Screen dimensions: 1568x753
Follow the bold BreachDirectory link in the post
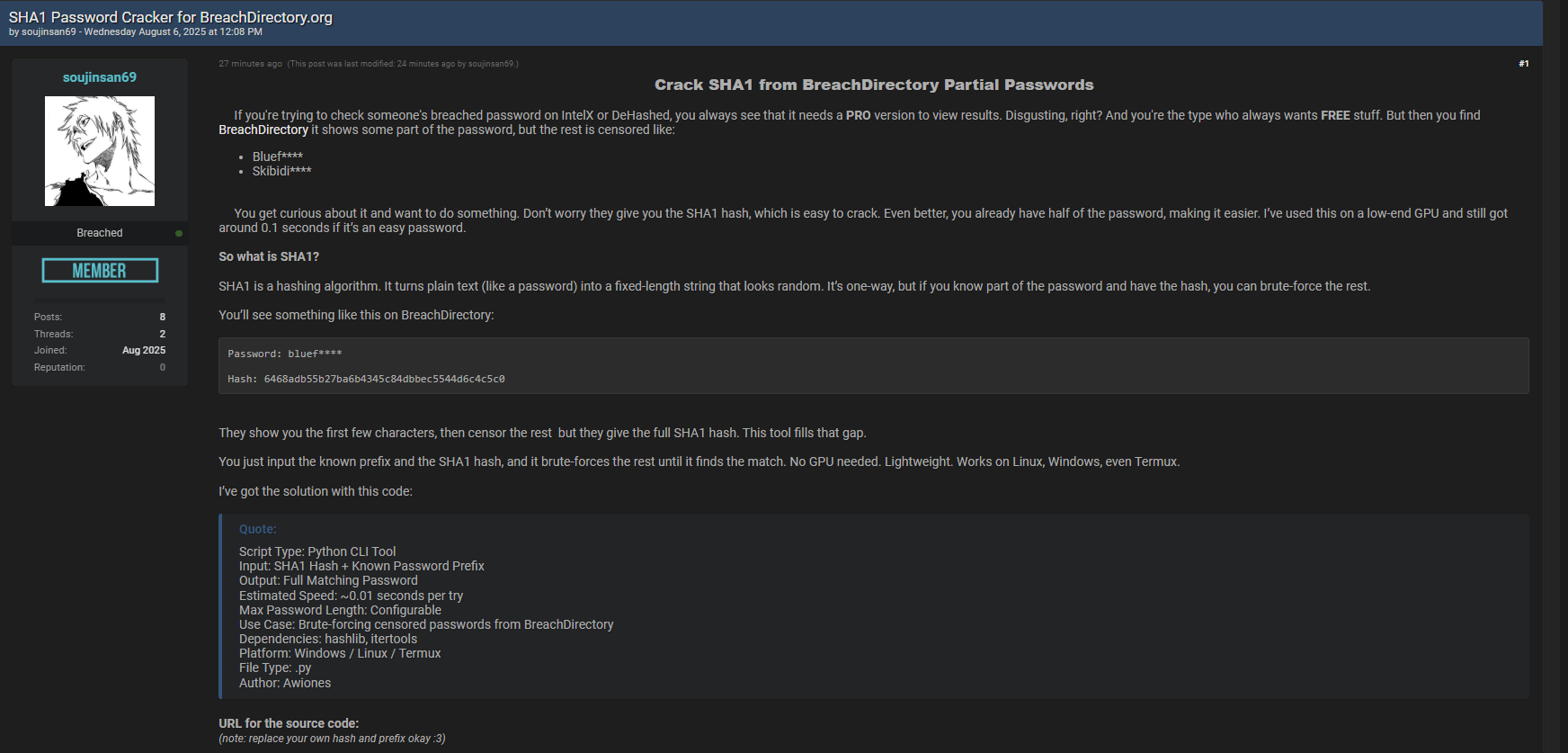point(263,130)
